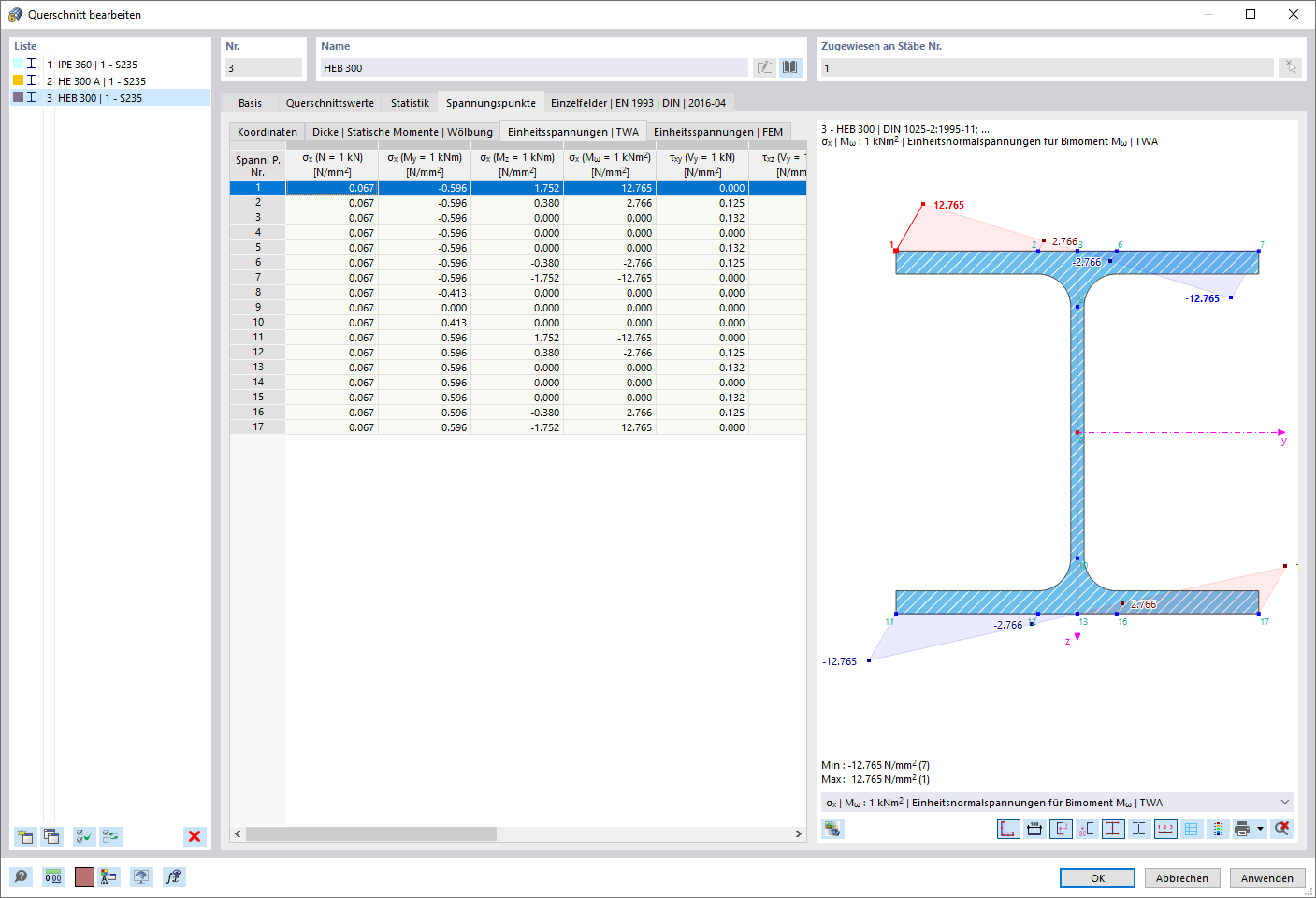Activate member pick tool beside Zugewiesen field
This screenshot has width=1316, height=898.
1292,67
